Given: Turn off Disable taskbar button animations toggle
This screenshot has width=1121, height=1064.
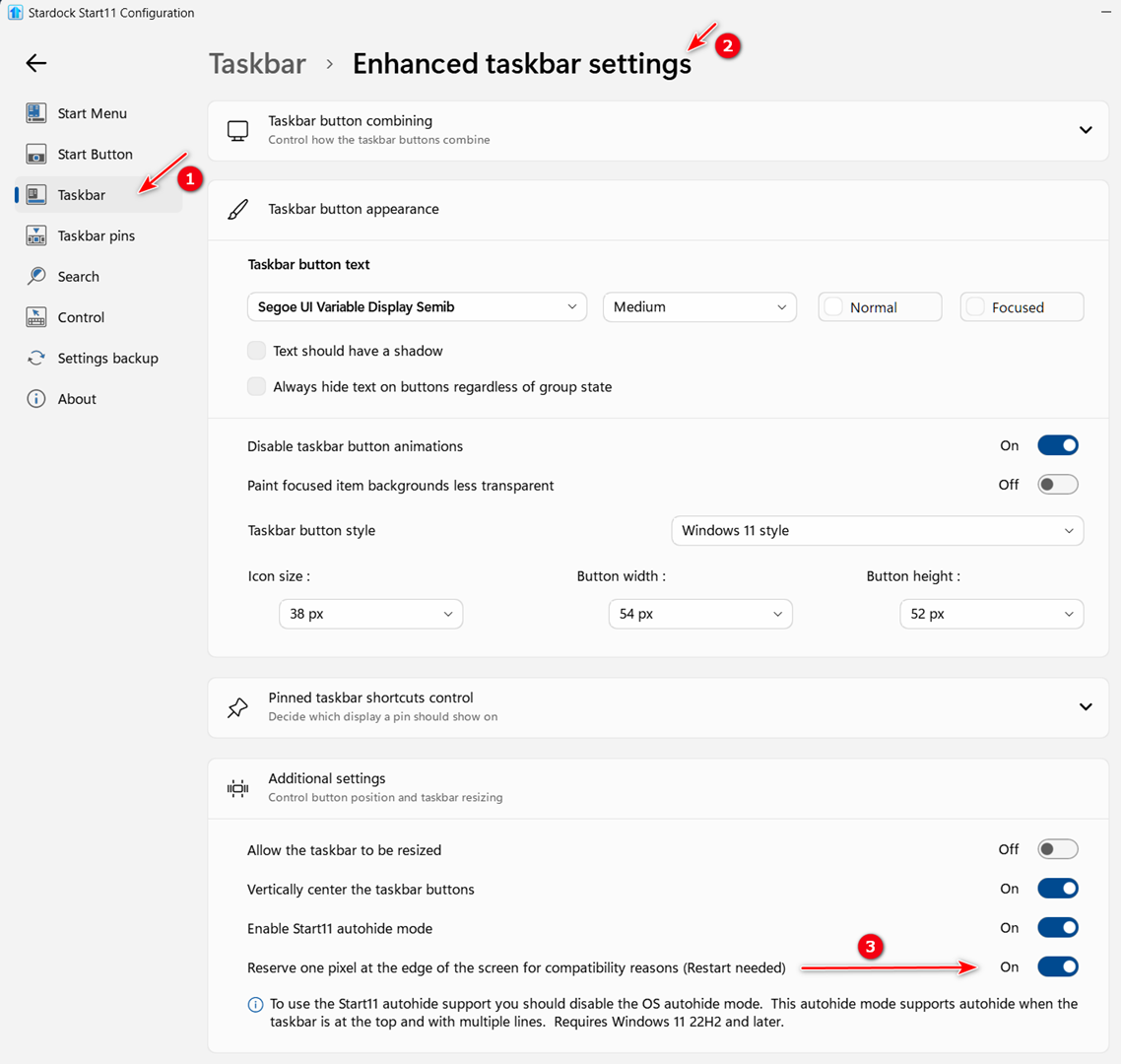Looking at the screenshot, I should pos(1058,445).
